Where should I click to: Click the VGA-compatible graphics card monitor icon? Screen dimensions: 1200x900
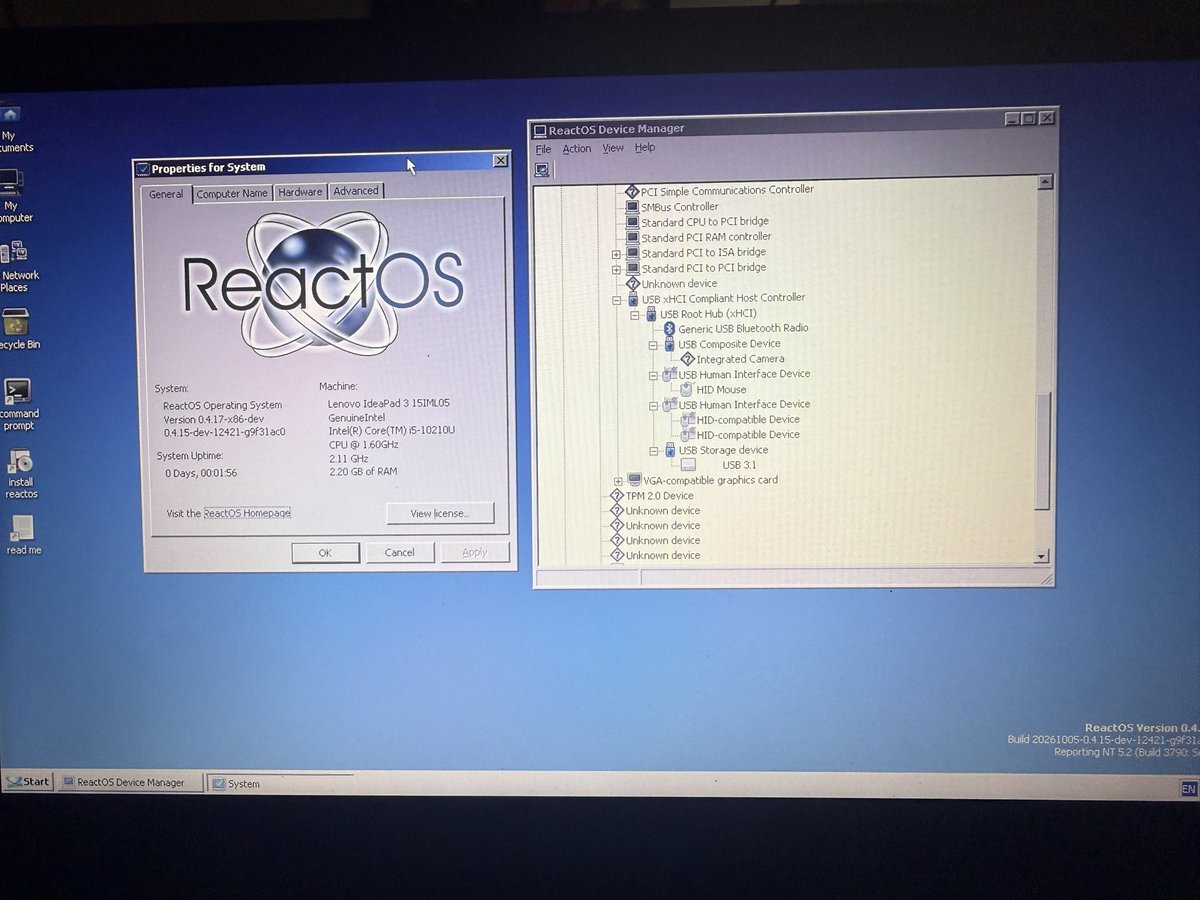(634, 480)
